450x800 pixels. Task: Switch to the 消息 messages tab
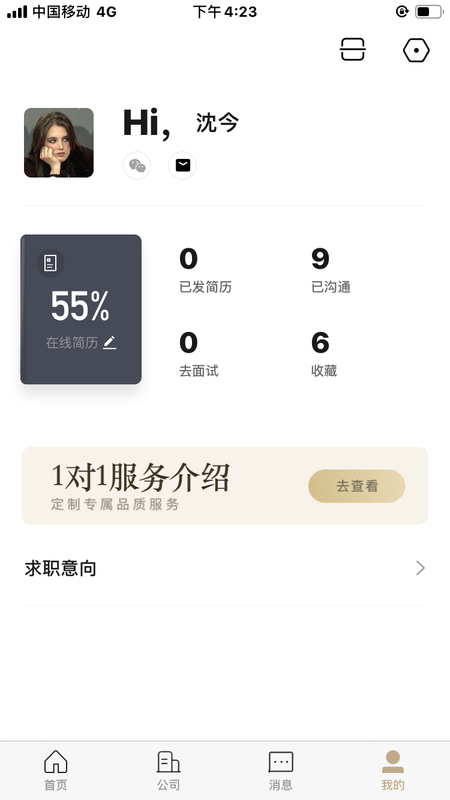(x=281, y=770)
